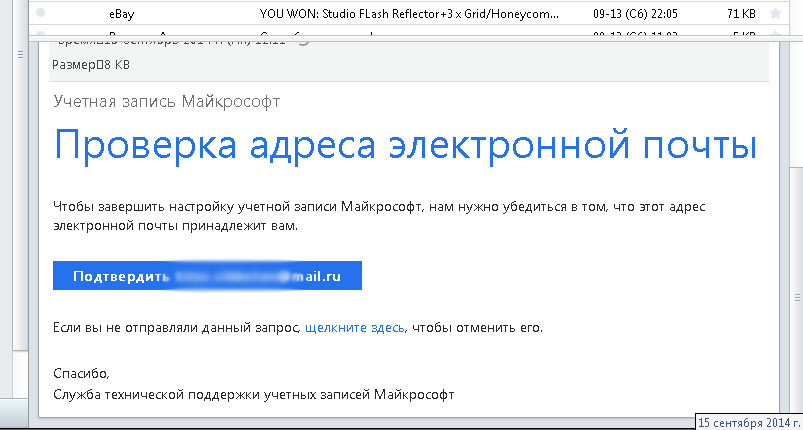Click the Учетная запись Майкрософт label

pyautogui.click(x=166, y=101)
